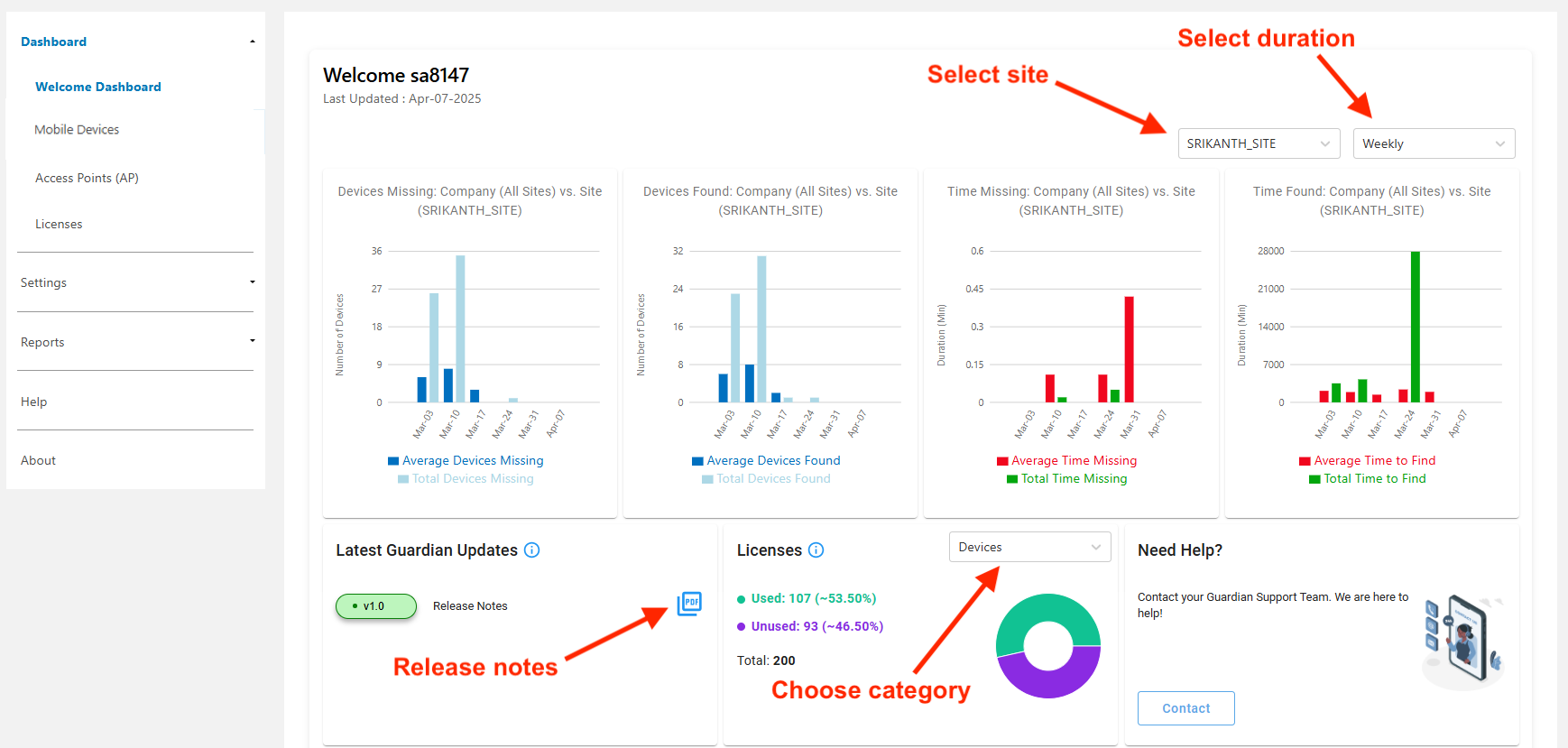Open Mobile Devices in sidebar

[x=77, y=130]
